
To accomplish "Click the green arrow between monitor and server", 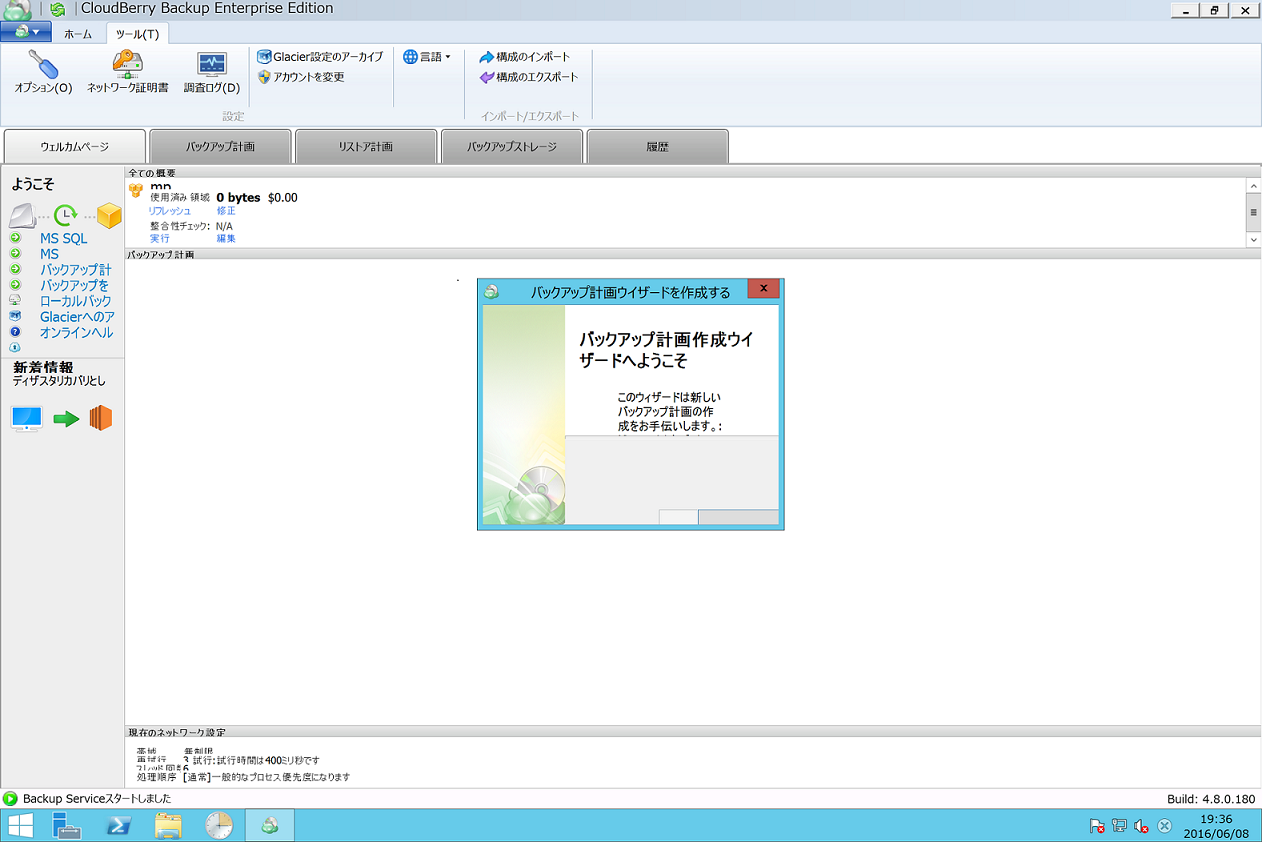I will (x=66, y=419).
